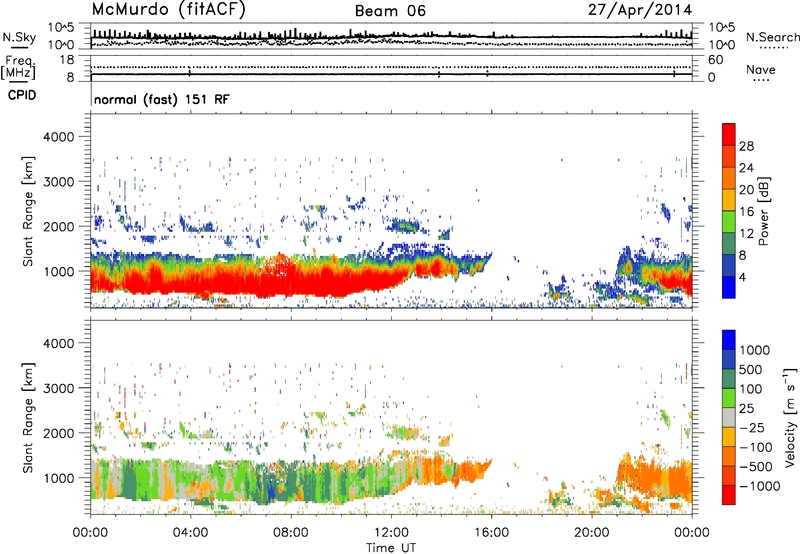Select the 'Beam 06' heading
The width and height of the screenshot is (800, 554).
coord(390,11)
